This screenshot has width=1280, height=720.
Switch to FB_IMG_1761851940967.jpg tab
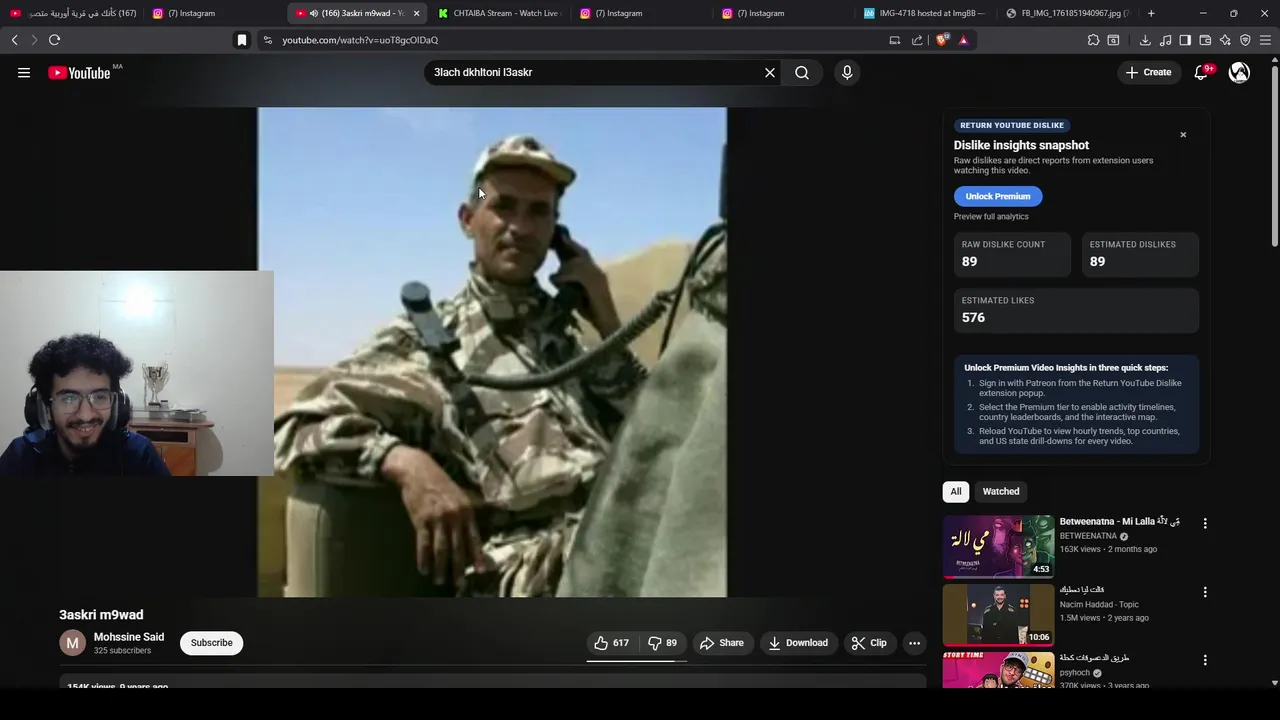[1068, 13]
